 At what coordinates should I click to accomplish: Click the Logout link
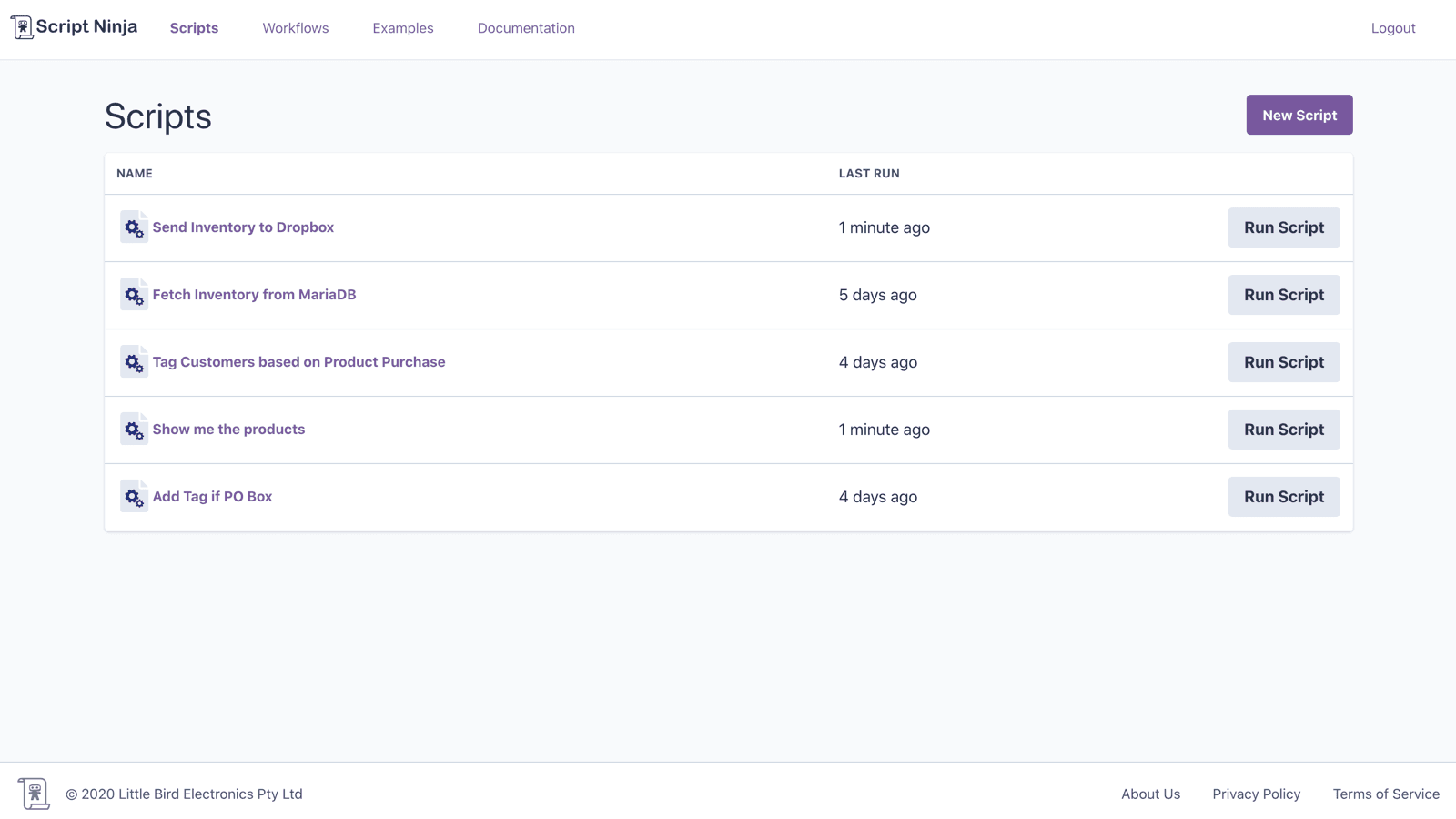pyautogui.click(x=1393, y=28)
